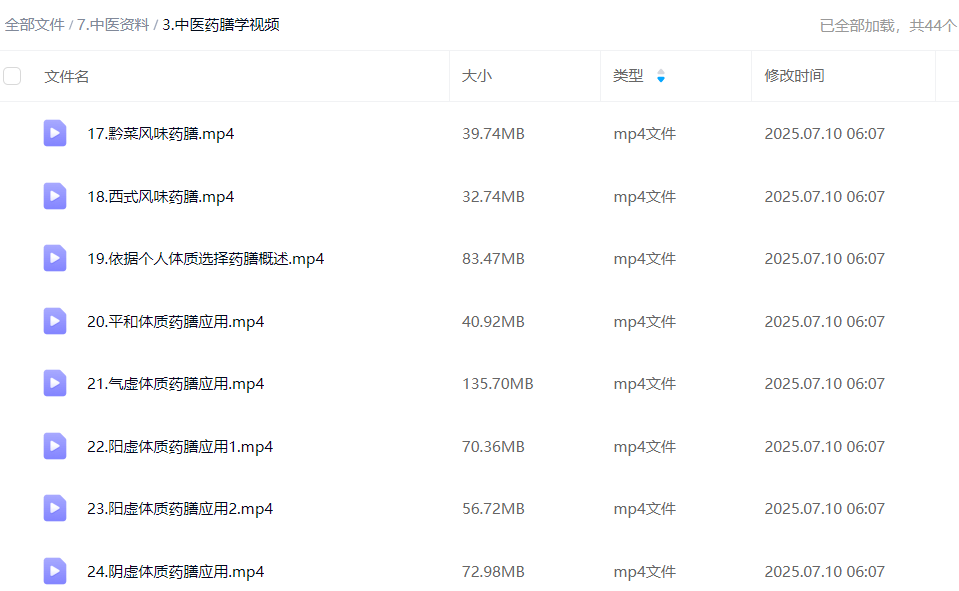This screenshot has width=959, height=591.
Task: Click the 135.70MB size cell
Action: 497,384
